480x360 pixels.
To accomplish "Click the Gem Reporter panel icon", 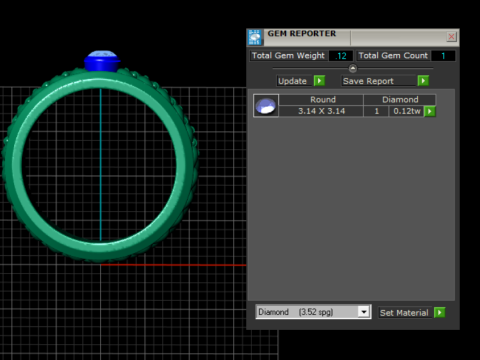I will tap(255, 37).
